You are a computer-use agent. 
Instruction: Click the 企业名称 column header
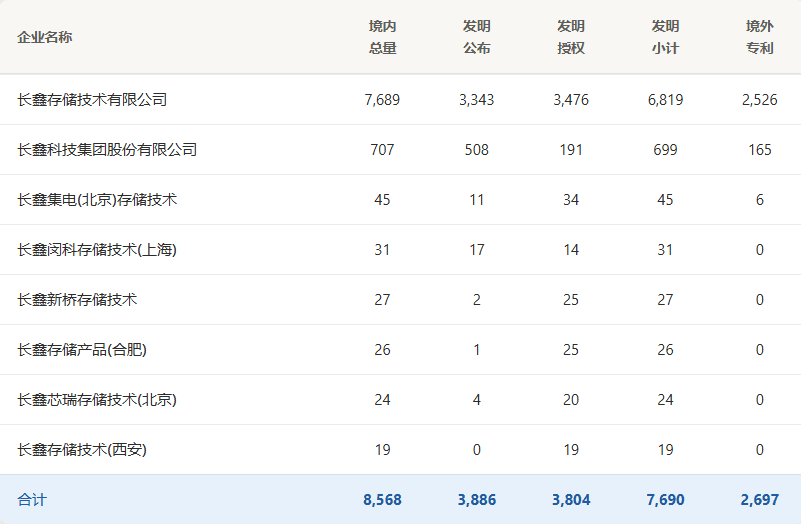44,37
